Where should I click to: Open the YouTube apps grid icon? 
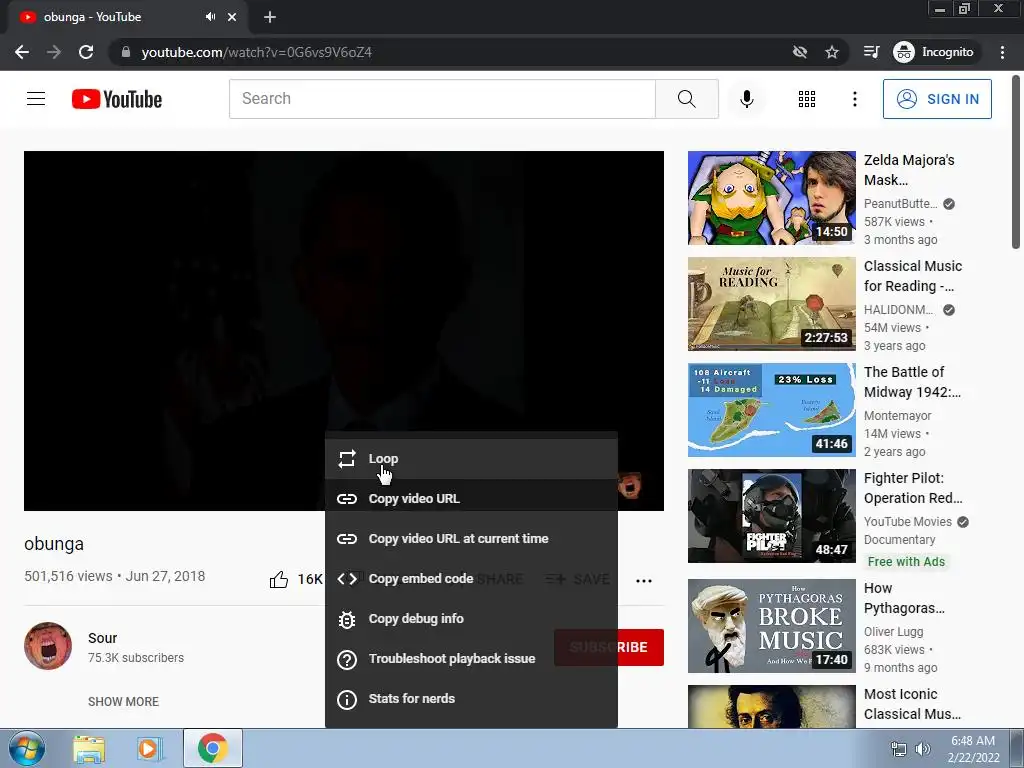(807, 99)
